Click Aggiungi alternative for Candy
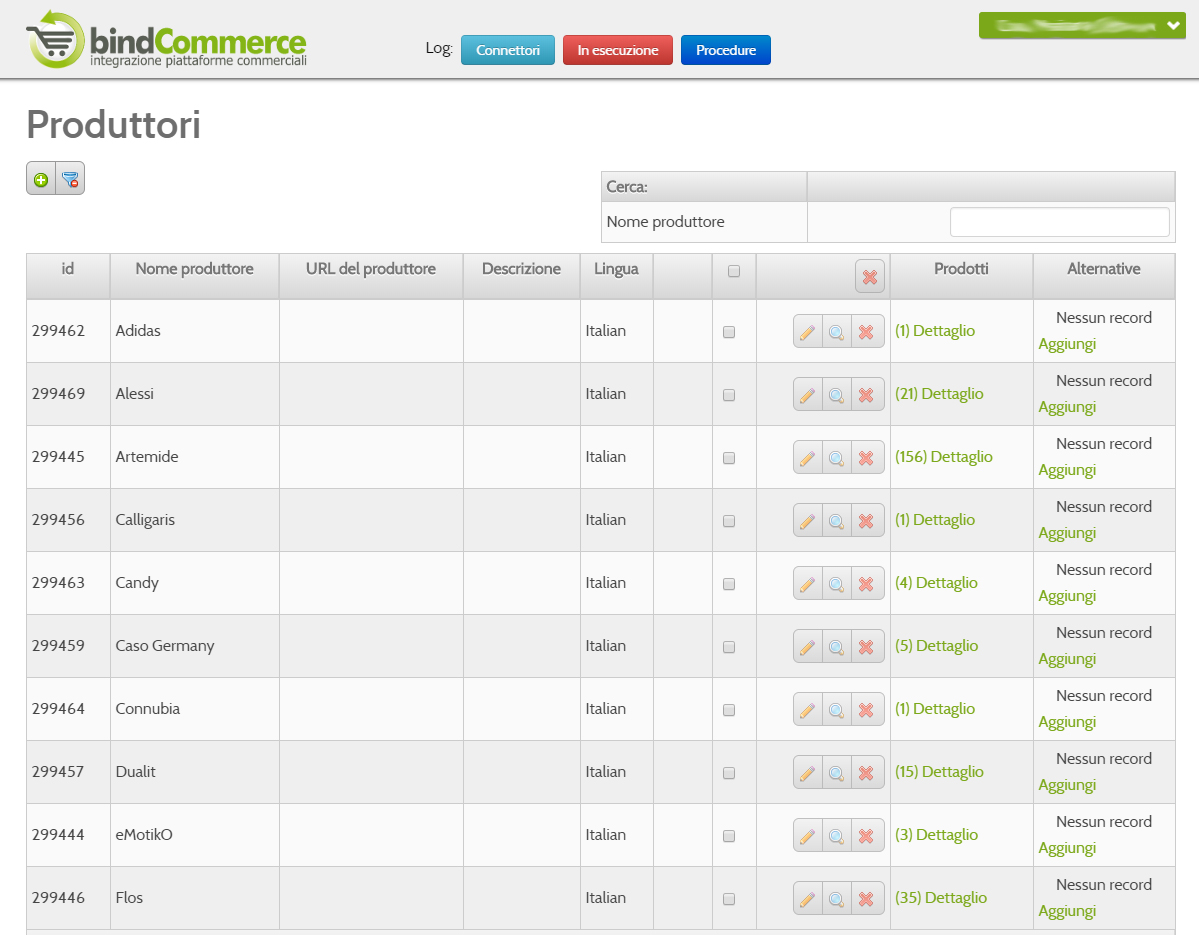Screen dimensions: 1199x935 click(1067, 596)
